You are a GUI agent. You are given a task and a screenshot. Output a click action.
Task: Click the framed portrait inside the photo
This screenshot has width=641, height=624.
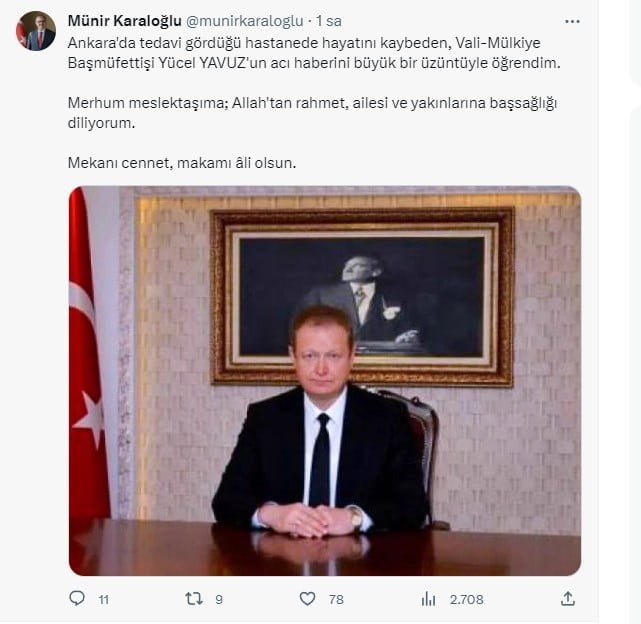pyautogui.click(x=362, y=296)
